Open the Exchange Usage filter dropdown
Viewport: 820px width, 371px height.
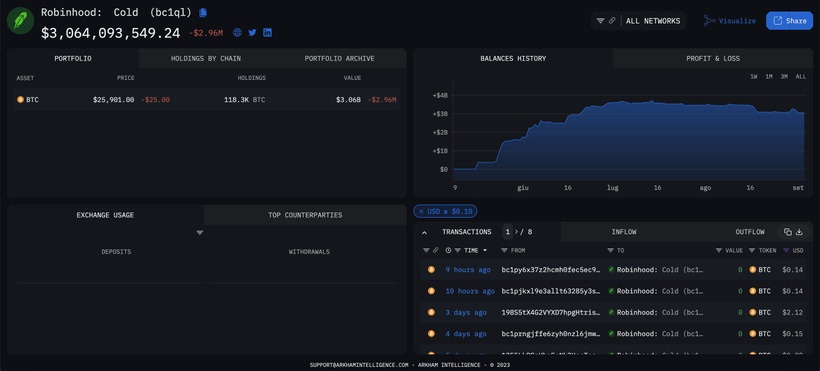coord(200,232)
